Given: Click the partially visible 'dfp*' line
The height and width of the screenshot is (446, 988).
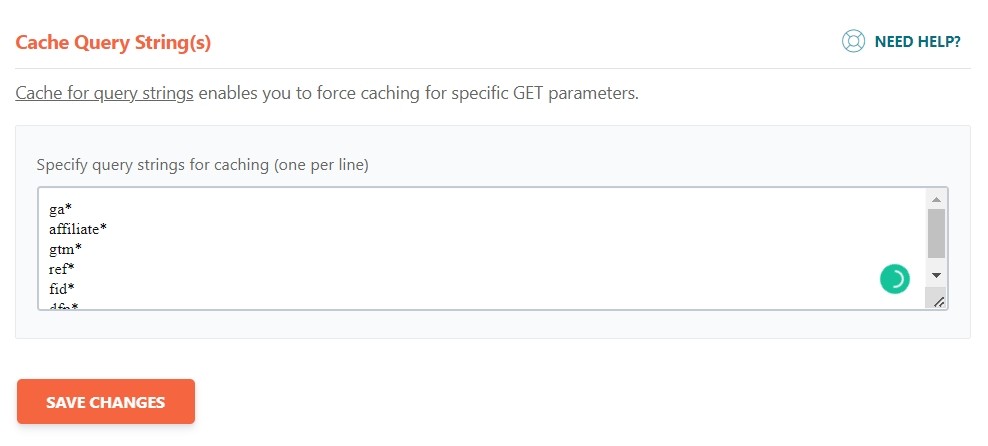Looking at the screenshot, I should point(63,305).
